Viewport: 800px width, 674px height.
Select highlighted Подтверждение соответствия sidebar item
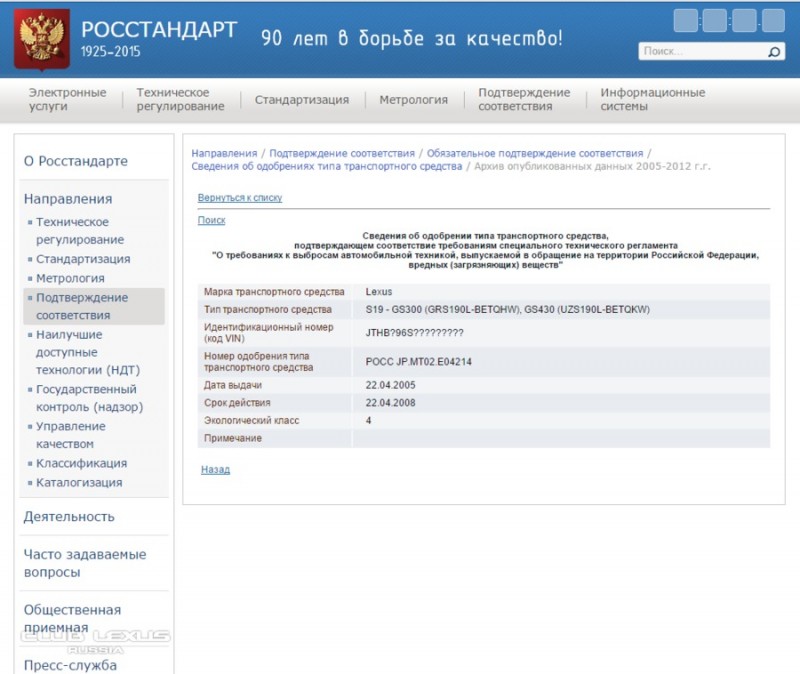(94, 306)
